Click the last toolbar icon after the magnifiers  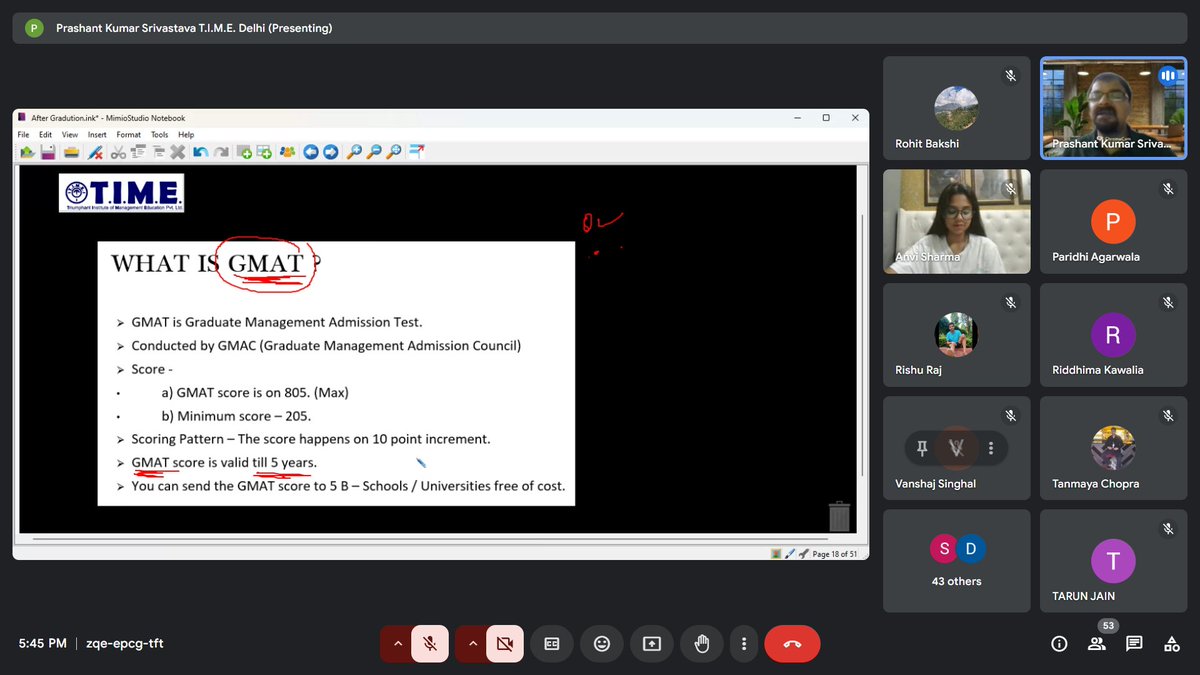point(416,152)
